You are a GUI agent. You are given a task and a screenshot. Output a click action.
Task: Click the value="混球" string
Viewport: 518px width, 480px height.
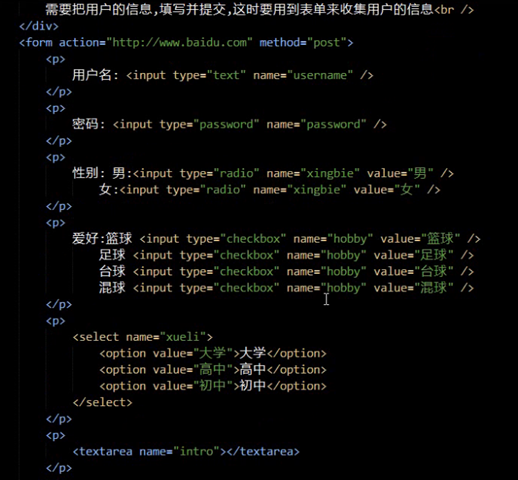coord(433,288)
